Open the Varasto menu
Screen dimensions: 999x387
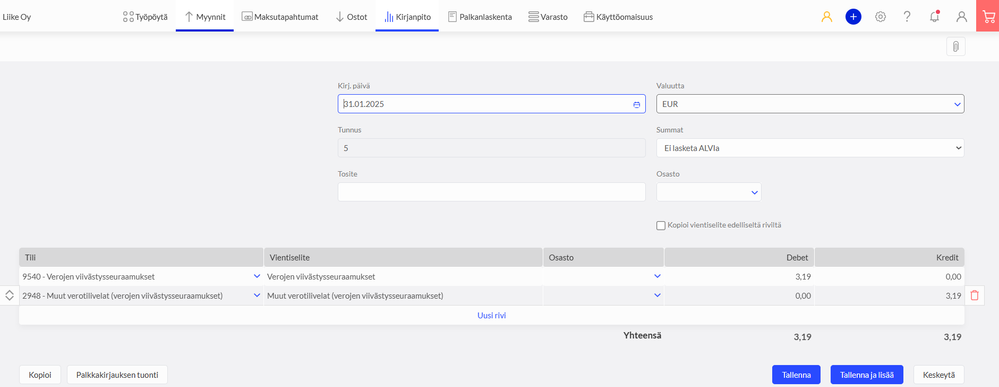point(548,17)
